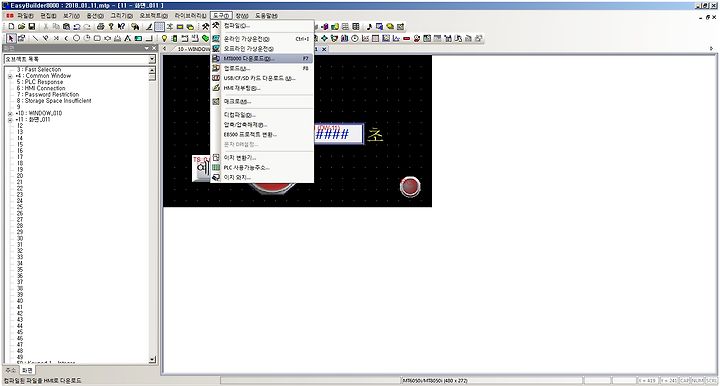Select the bit lamp light bulb object
This screenshot has height=386, width=720.
click(164, 39)
